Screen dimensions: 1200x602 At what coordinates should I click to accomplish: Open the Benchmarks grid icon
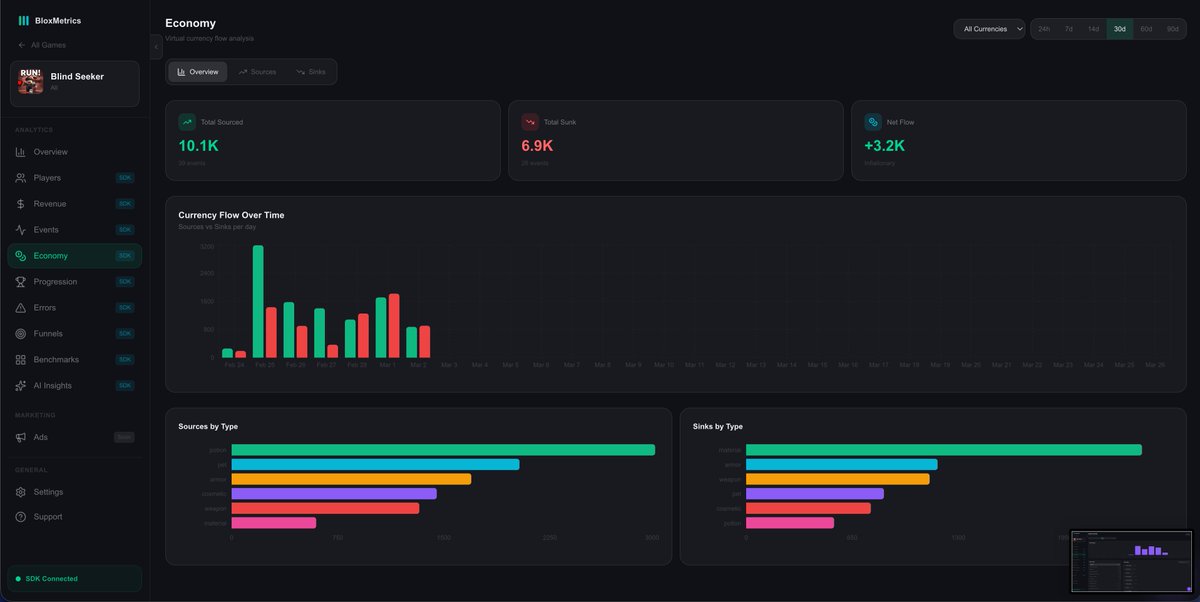click(19, 359)
